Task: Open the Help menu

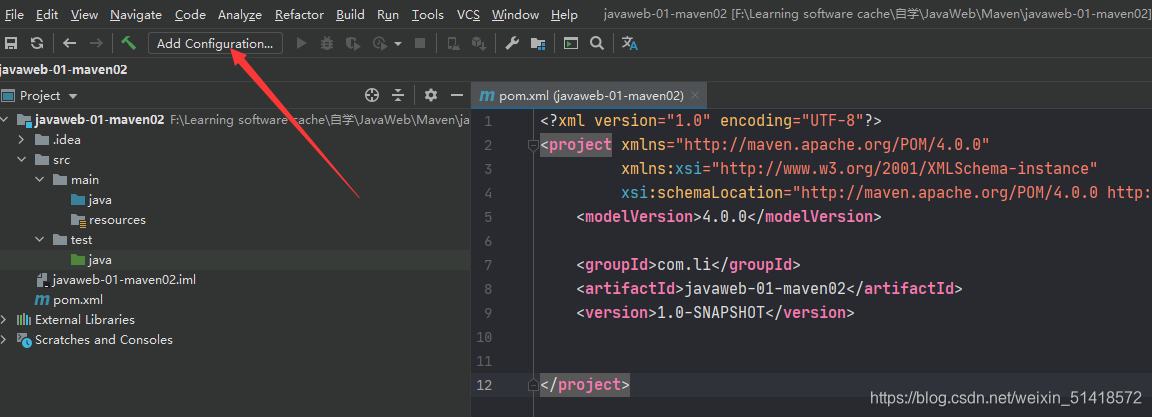Action: tap(564, 15)
